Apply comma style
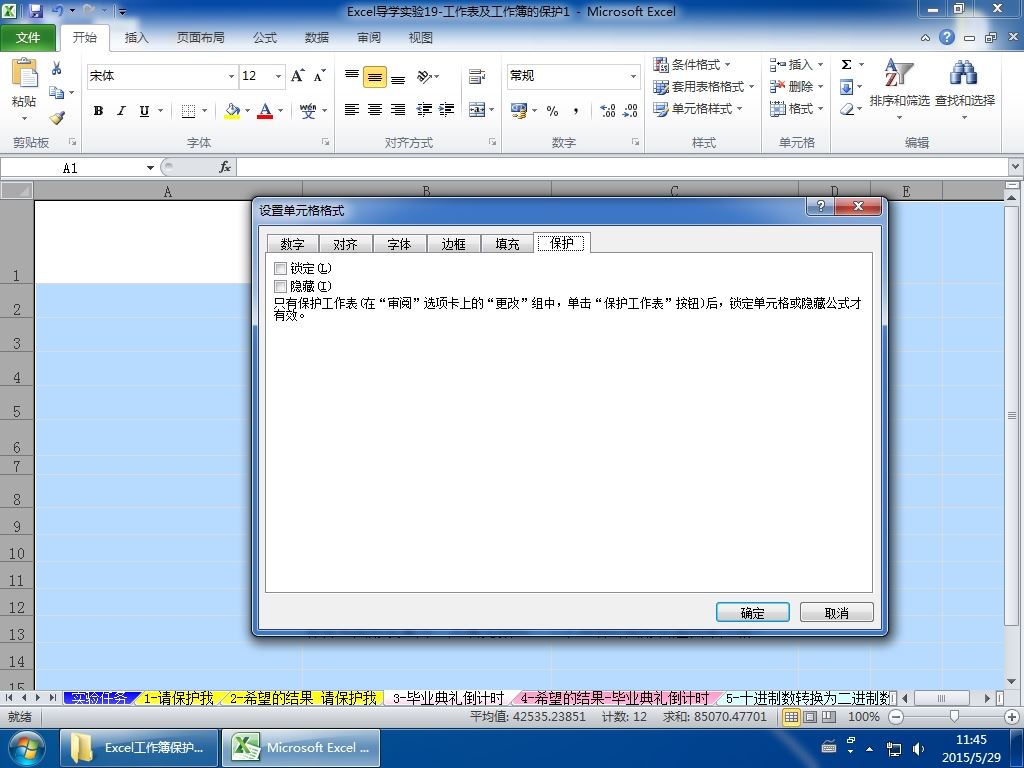Screen dimensions: 1024x768 575,111
